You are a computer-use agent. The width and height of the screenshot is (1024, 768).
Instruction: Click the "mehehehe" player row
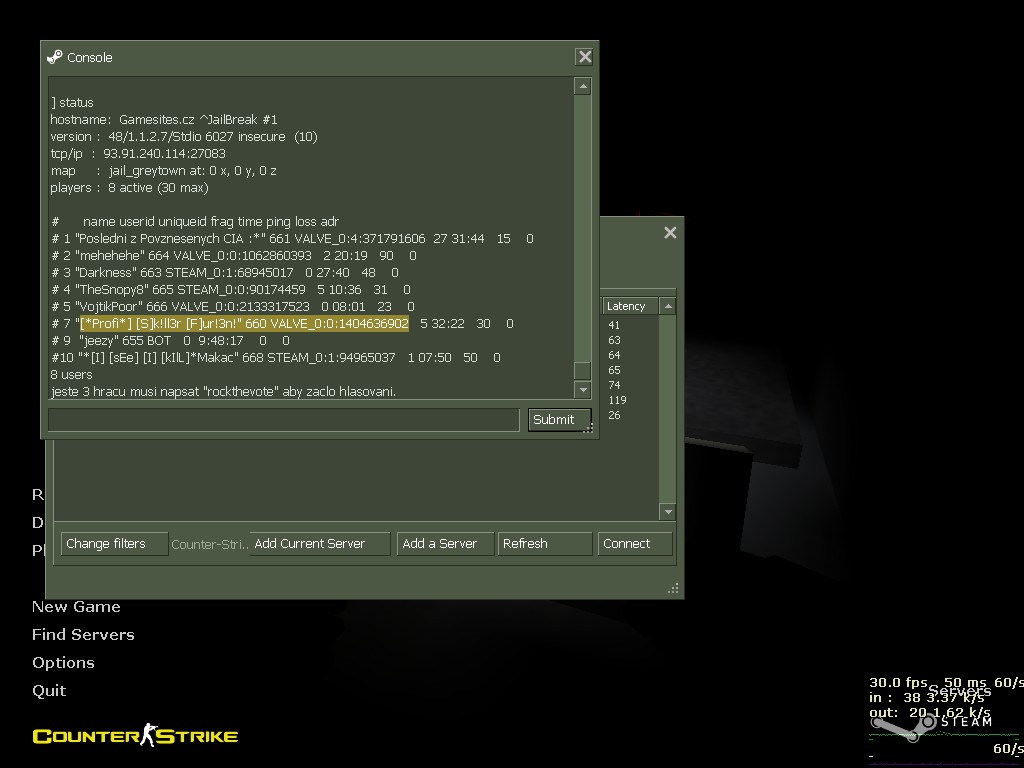[233, 256]
